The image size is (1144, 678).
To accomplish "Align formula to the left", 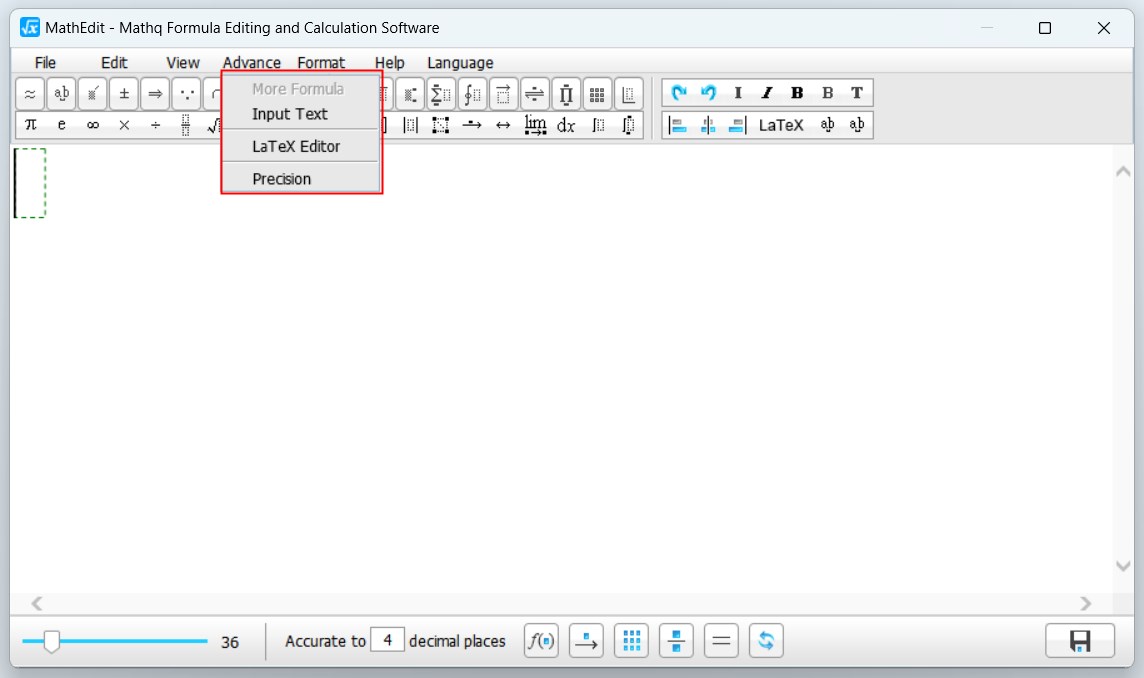I will click(x=678, y=125).
